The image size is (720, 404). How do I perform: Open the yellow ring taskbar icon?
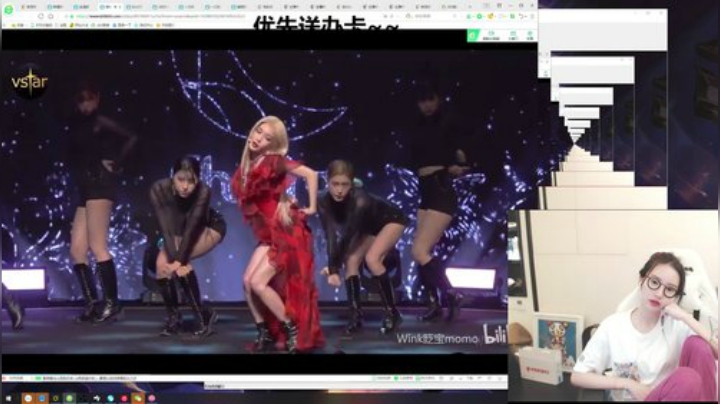(x=56, y=398)
